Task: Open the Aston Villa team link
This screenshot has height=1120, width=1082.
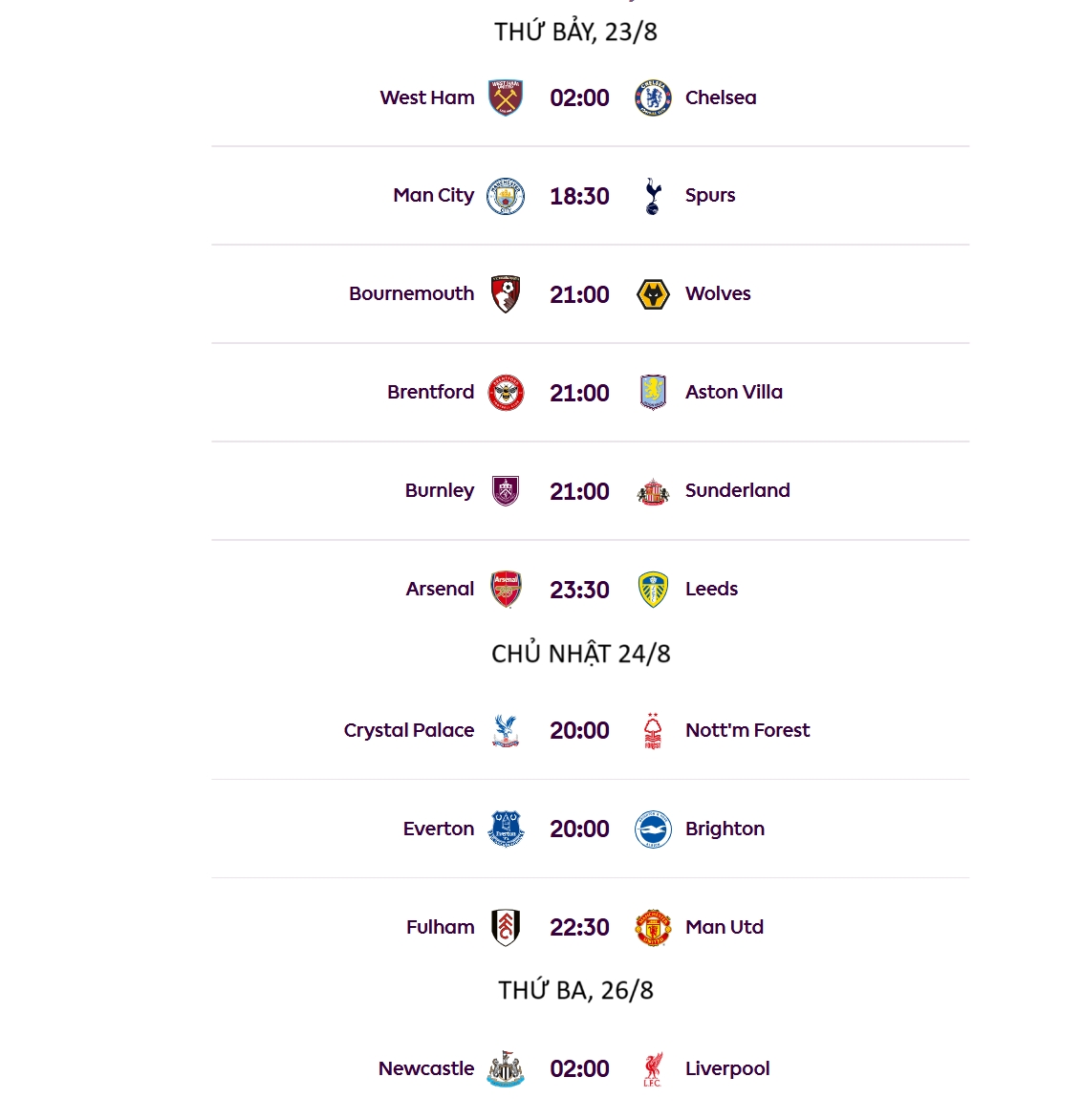Action: (733, 392)
